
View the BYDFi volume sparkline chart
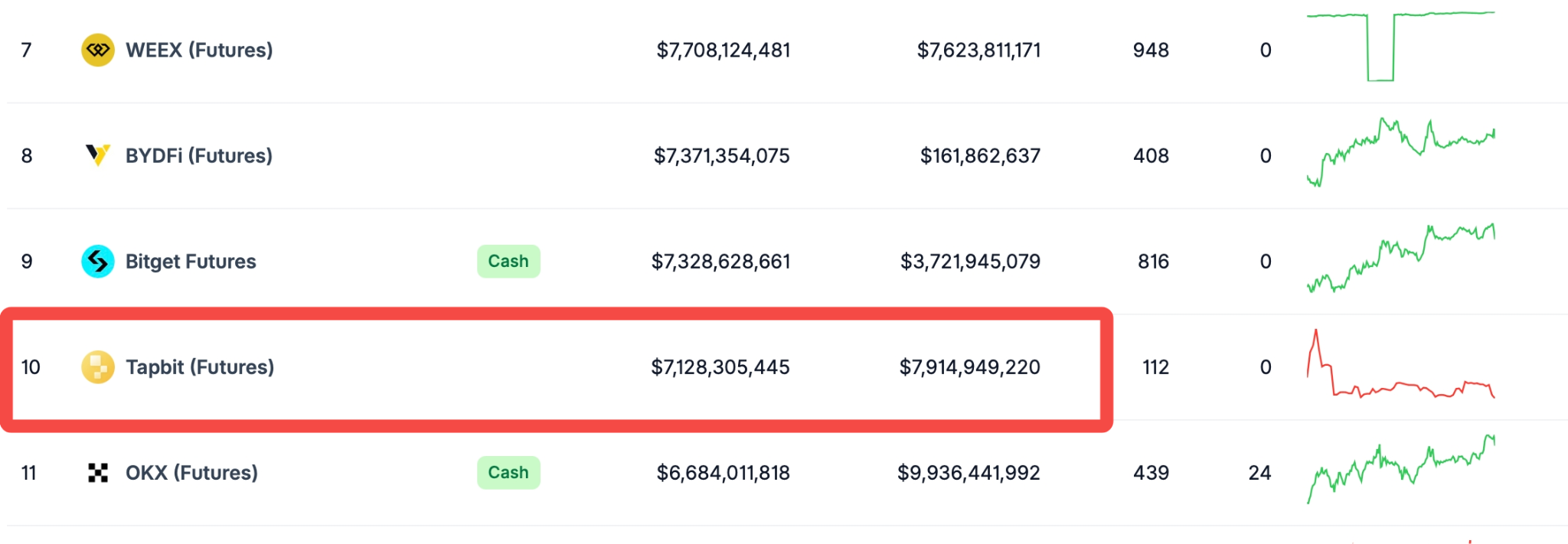click(x=1400, y=152)
